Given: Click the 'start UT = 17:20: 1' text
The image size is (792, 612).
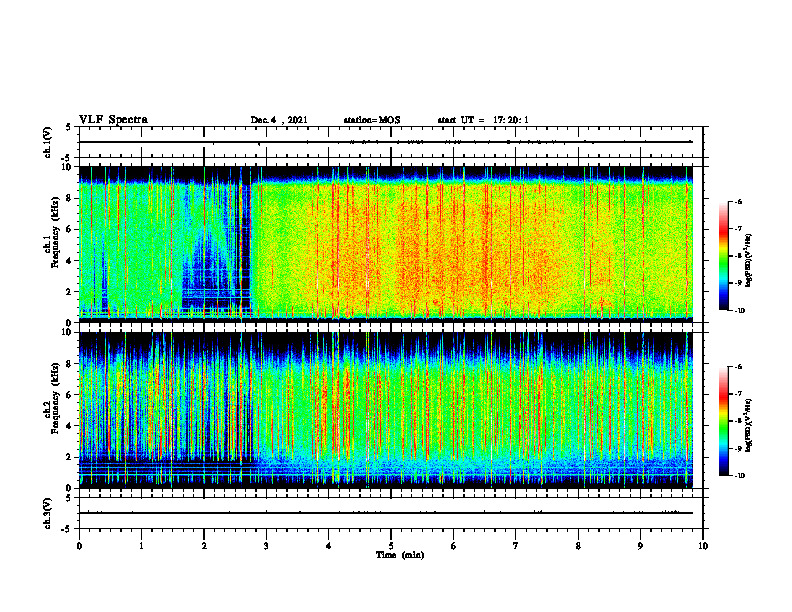Looking at the screenshot, I should (482, 120).
